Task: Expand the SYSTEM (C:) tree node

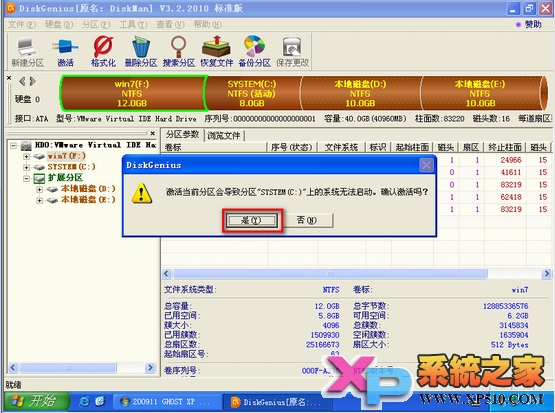Action: (26, 167)
